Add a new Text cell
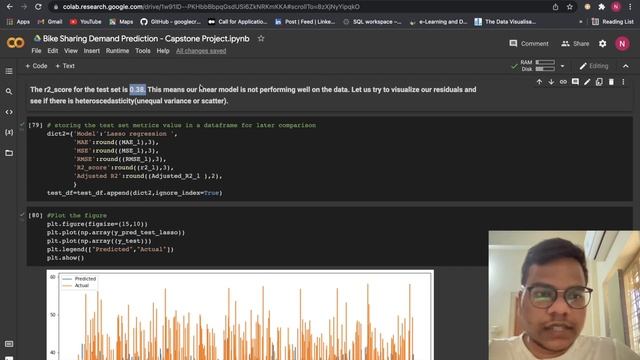Viewport: 640px width, 360px height. [x=65, y=66]
